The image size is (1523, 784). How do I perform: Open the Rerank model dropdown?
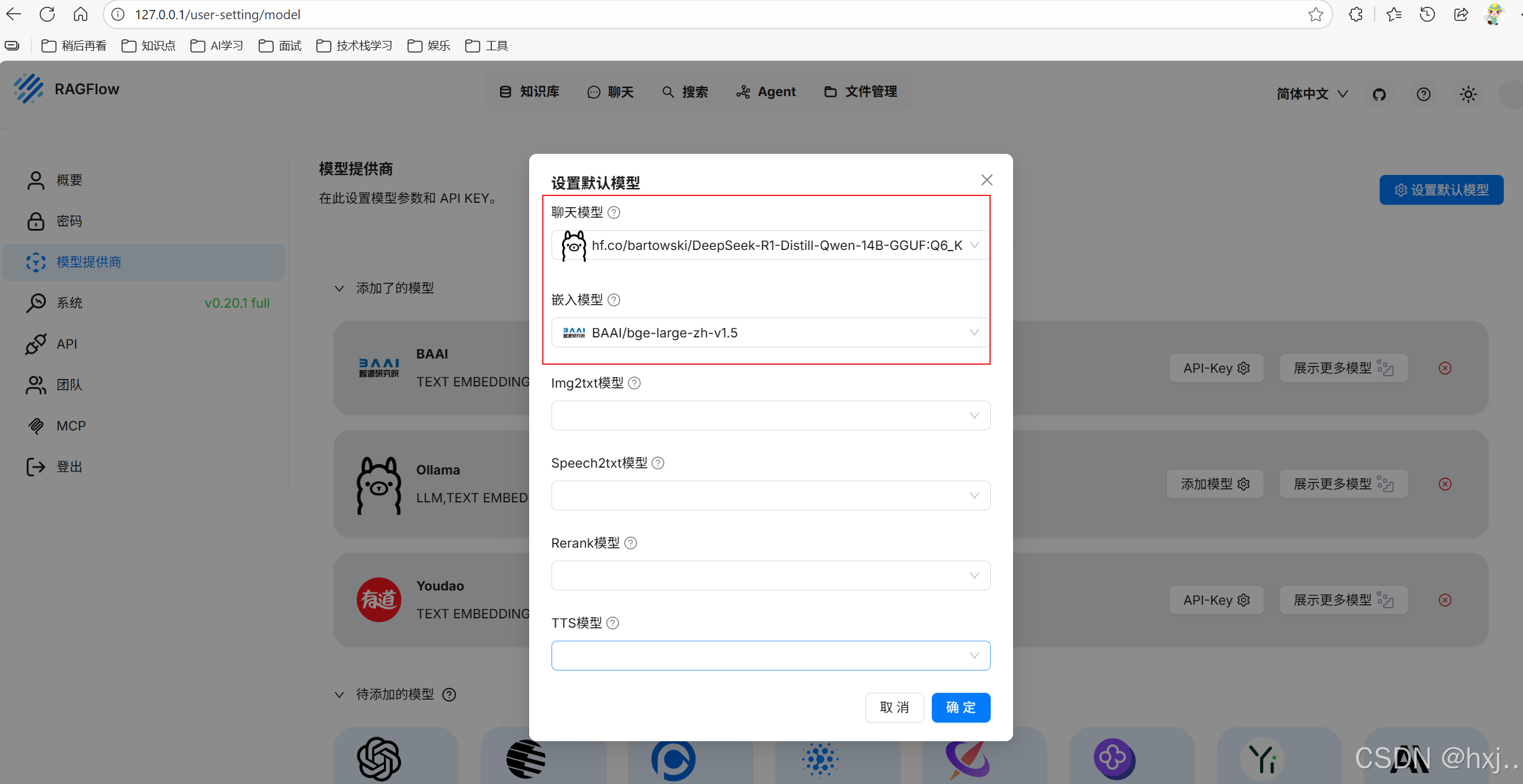[x=770, y=576]
